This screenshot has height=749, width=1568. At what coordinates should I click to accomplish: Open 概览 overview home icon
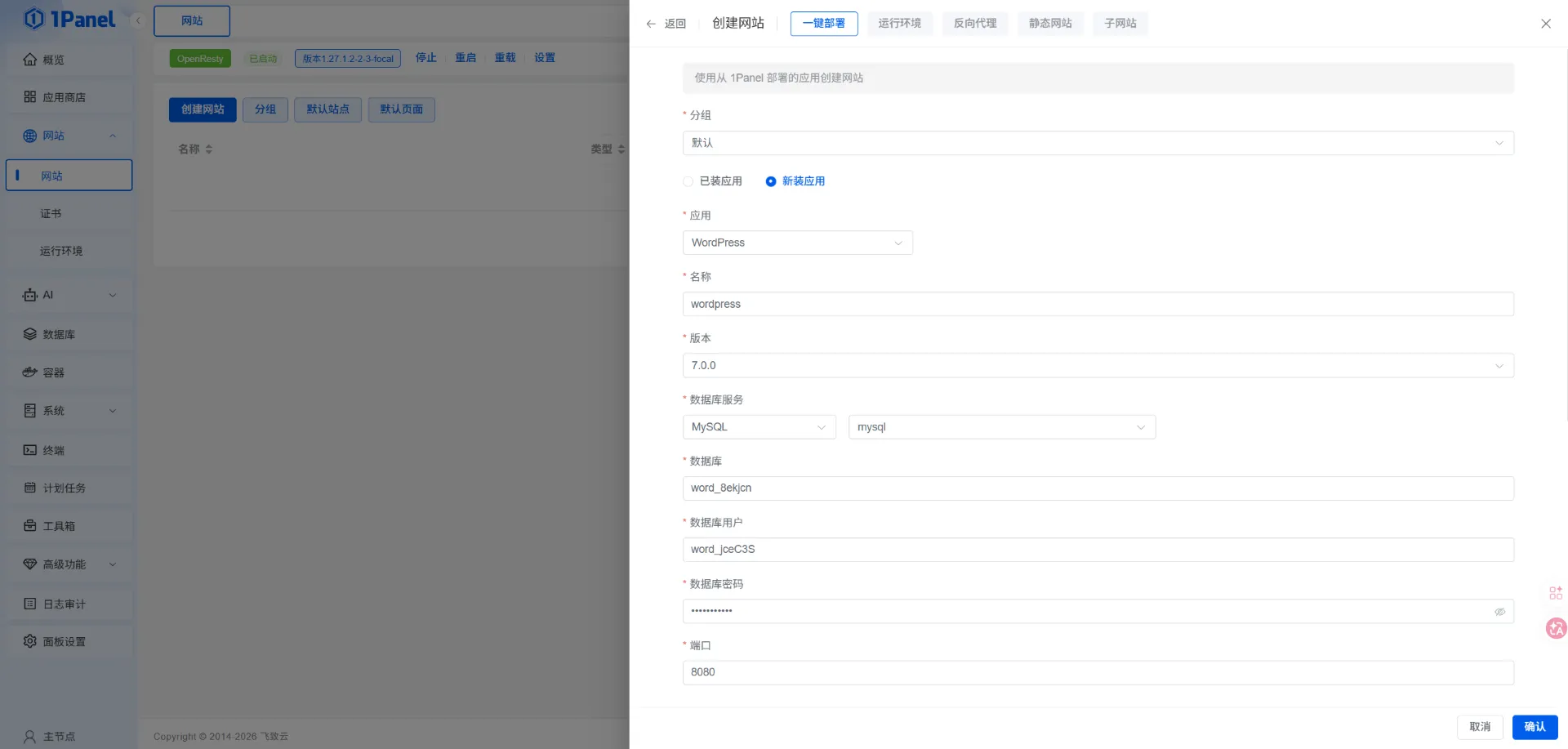coord(30,60)
